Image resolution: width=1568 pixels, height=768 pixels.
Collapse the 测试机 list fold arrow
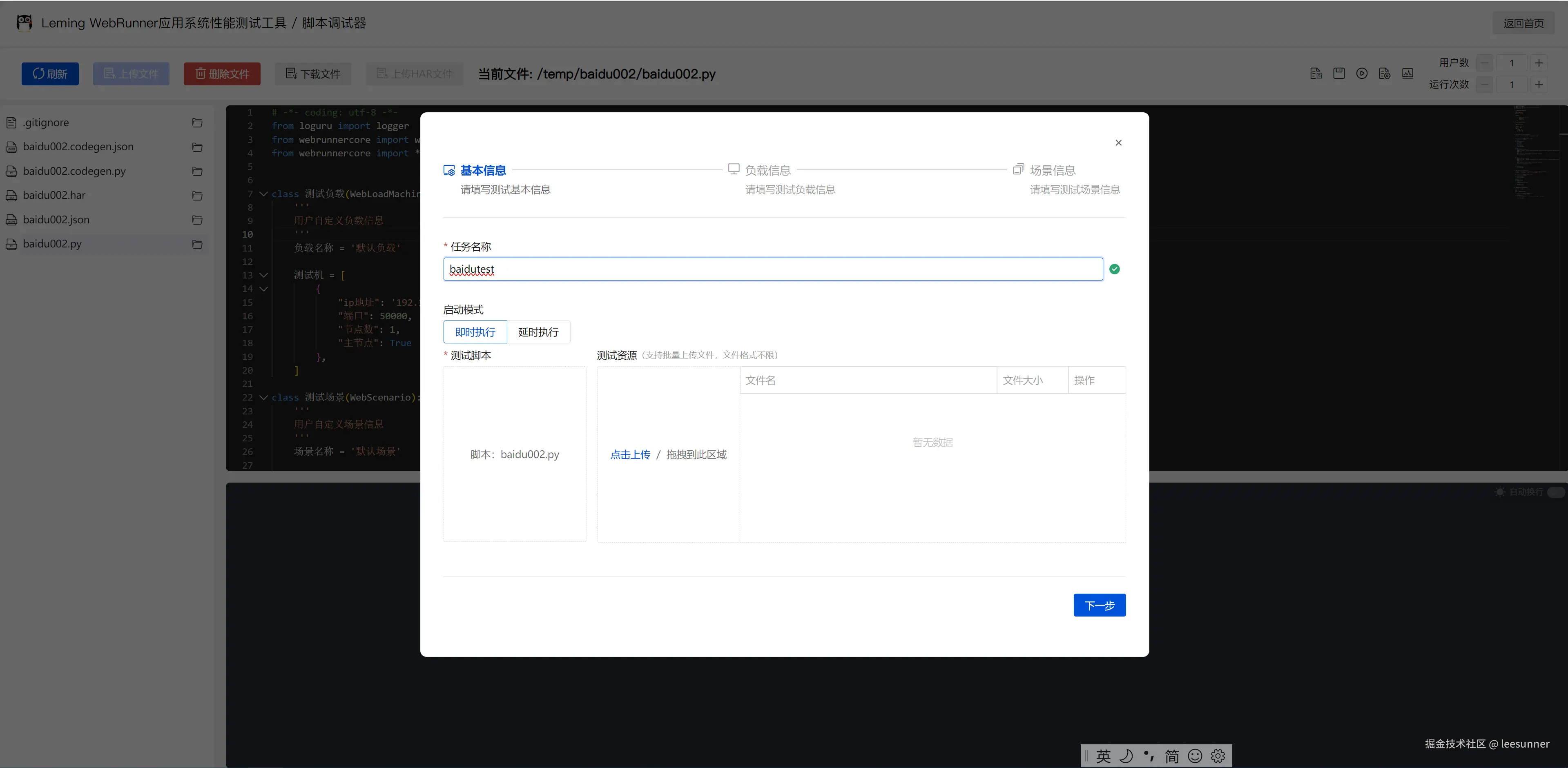[263, 275]
